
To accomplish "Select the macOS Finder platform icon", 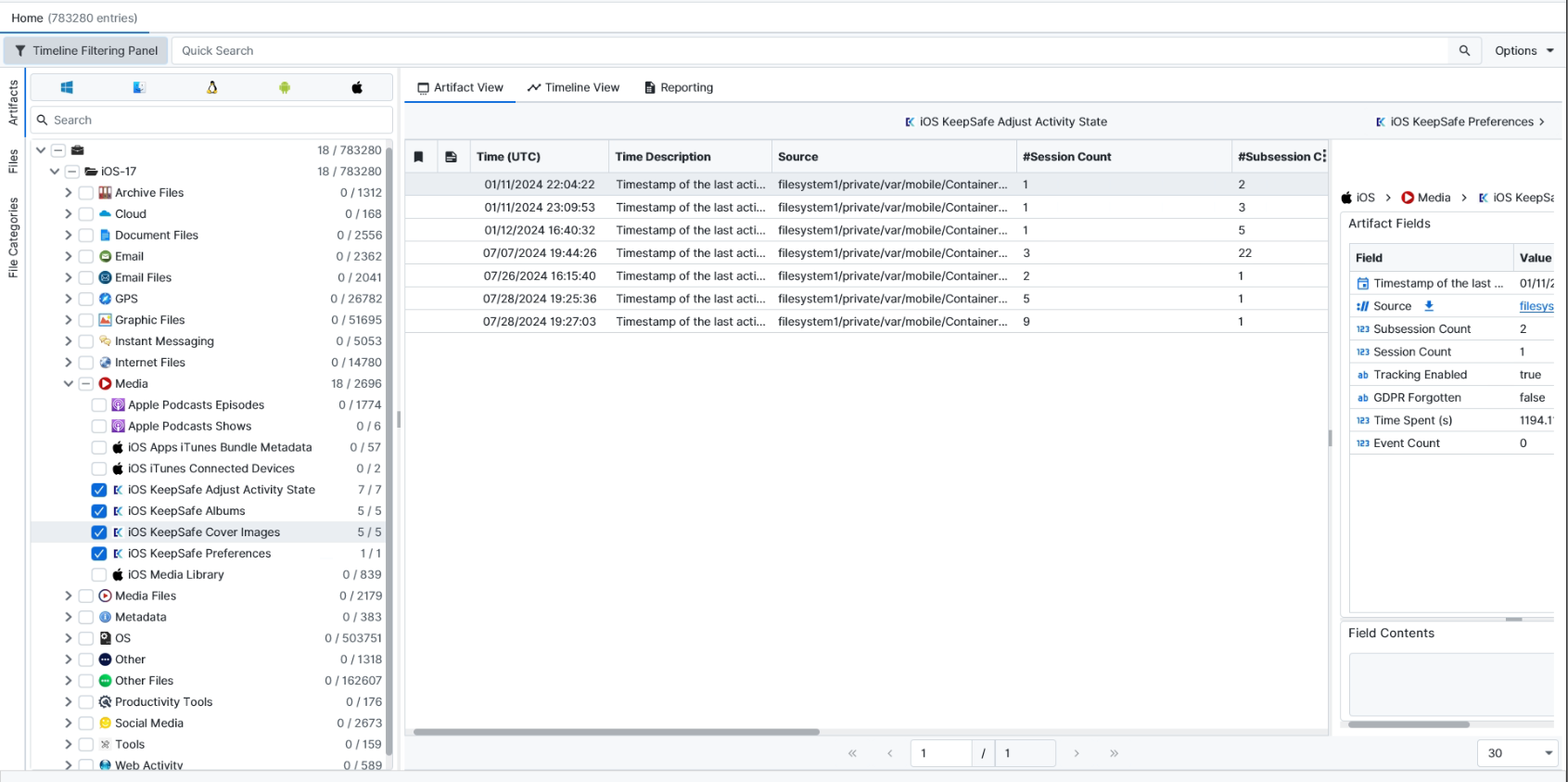I will [139, 87].
